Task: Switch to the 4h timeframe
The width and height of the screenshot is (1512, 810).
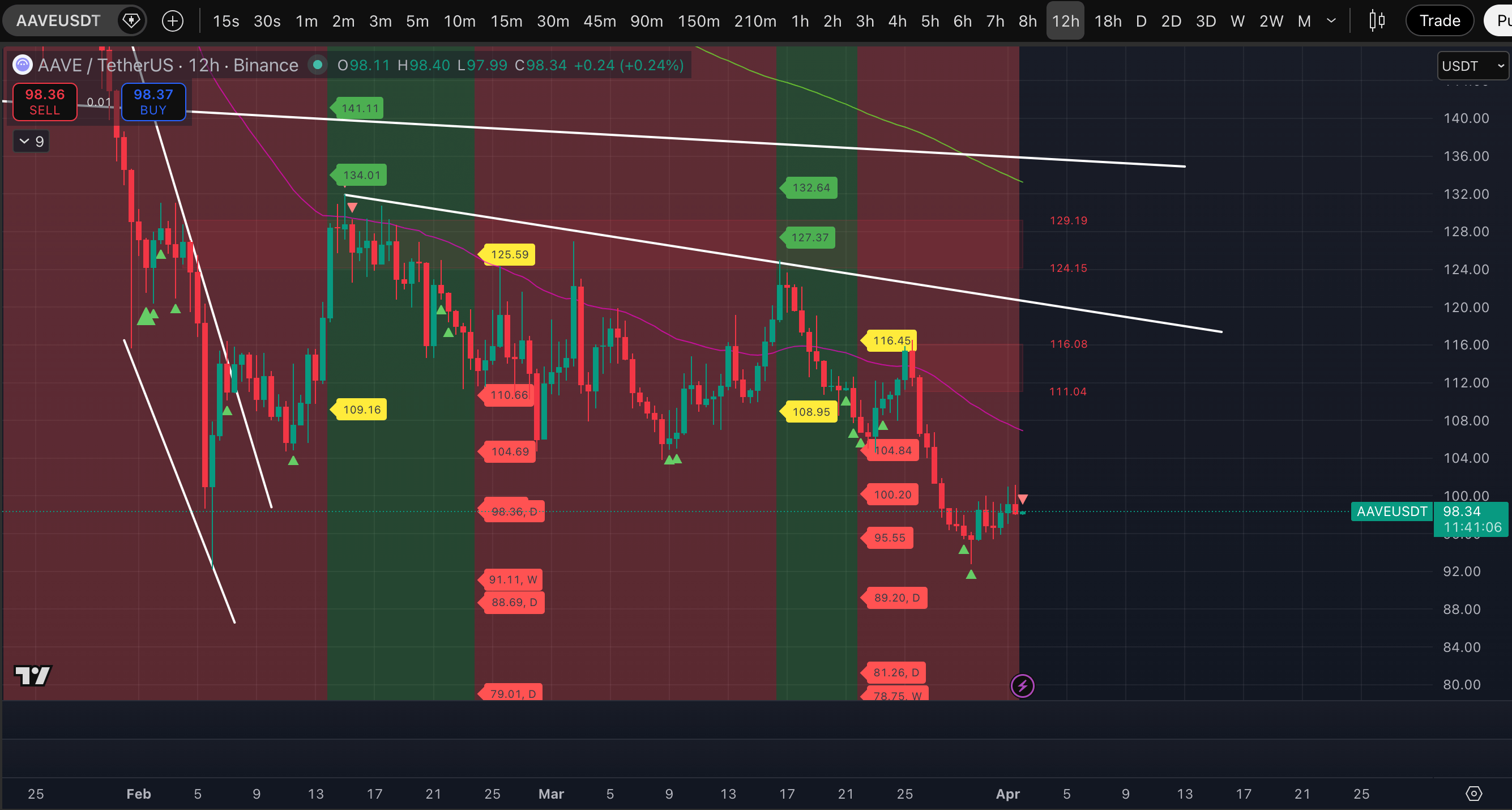Action: (897, 21)
